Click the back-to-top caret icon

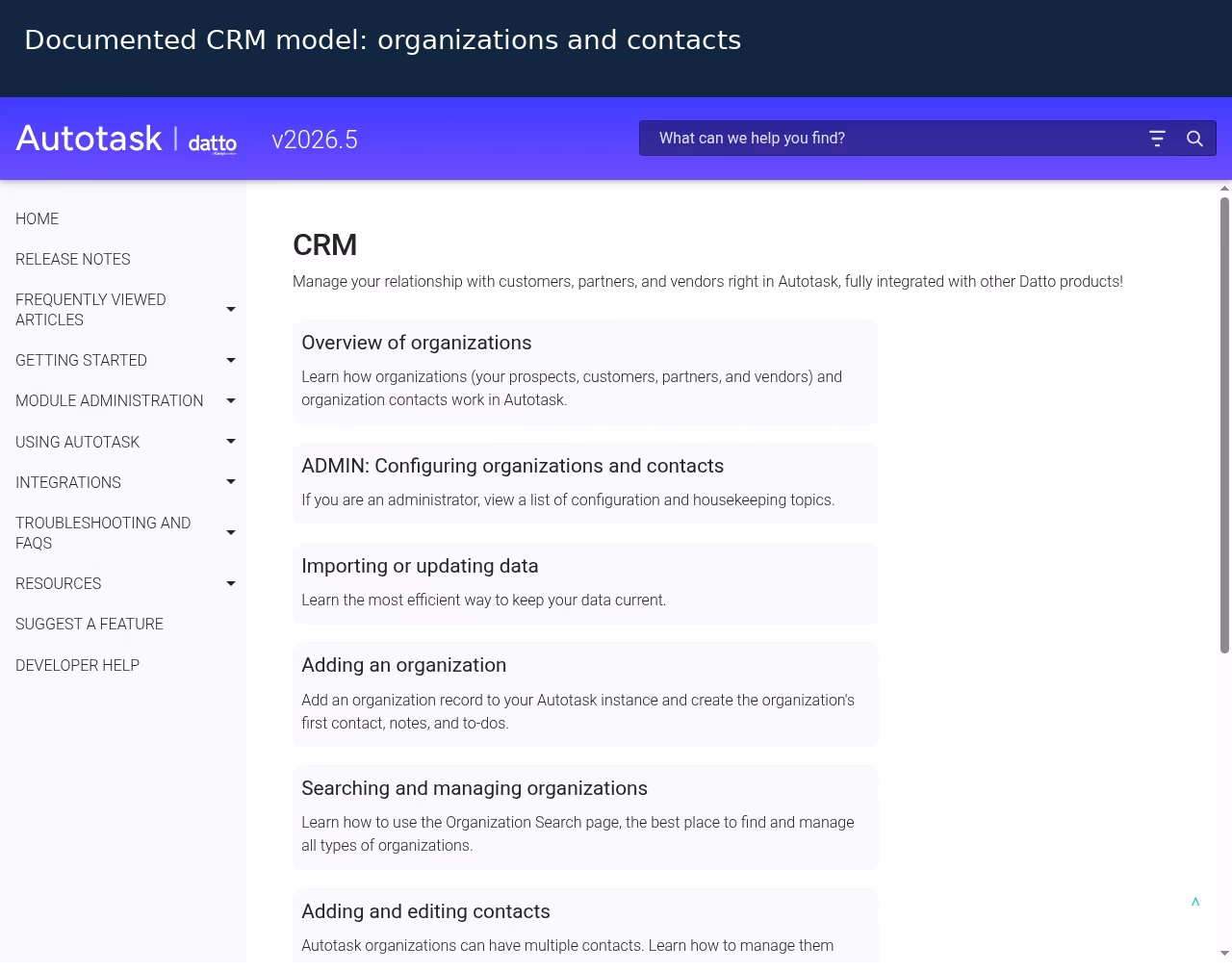pyautogui.click(x=1195, y=902)
